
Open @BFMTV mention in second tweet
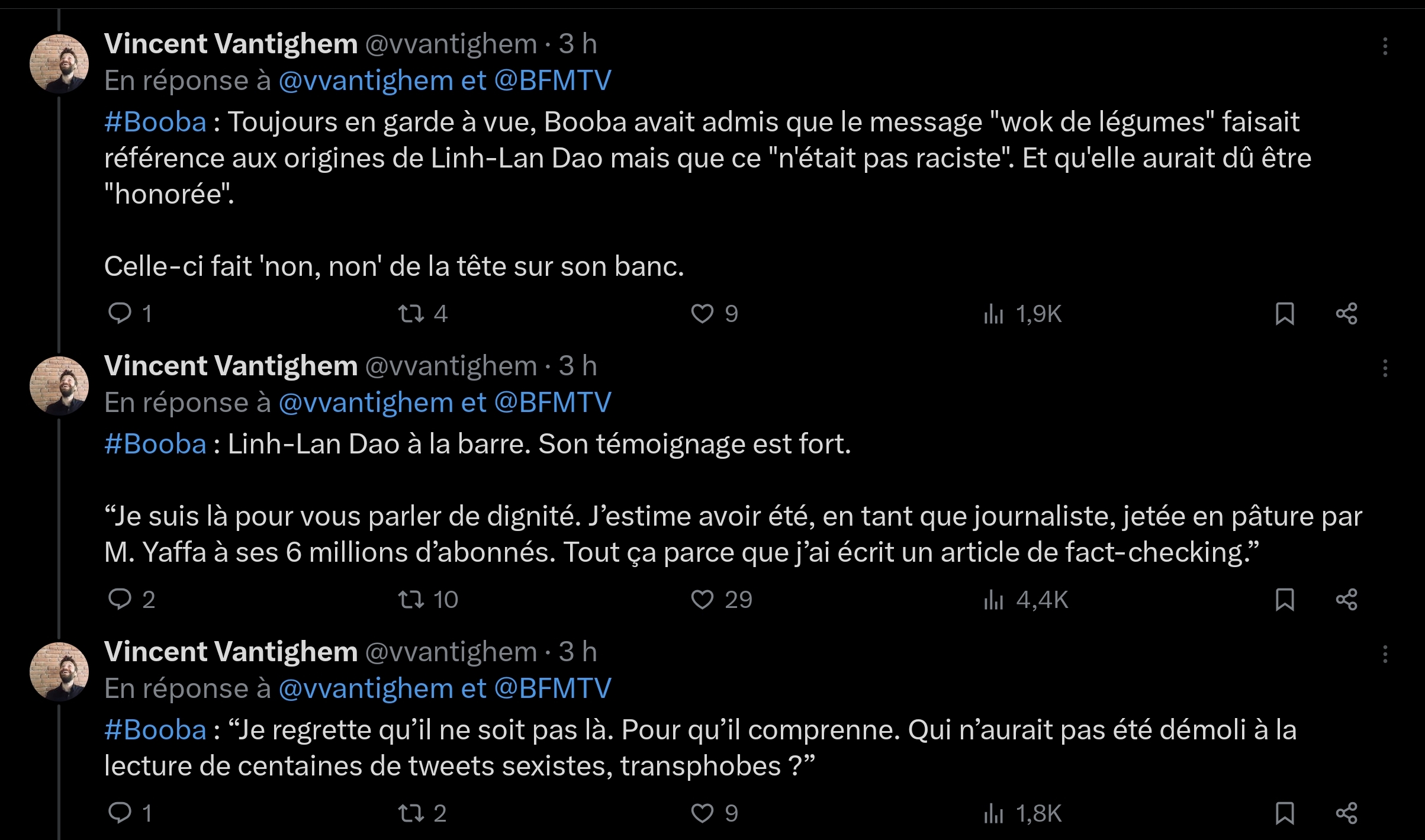pos(552,403)
